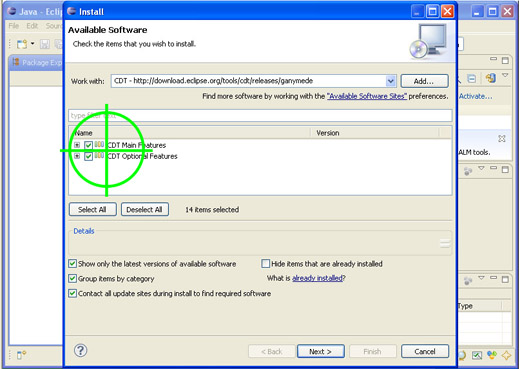Open the Edit menu in Eclipse
520x369 pixels.
coord(32,26)
